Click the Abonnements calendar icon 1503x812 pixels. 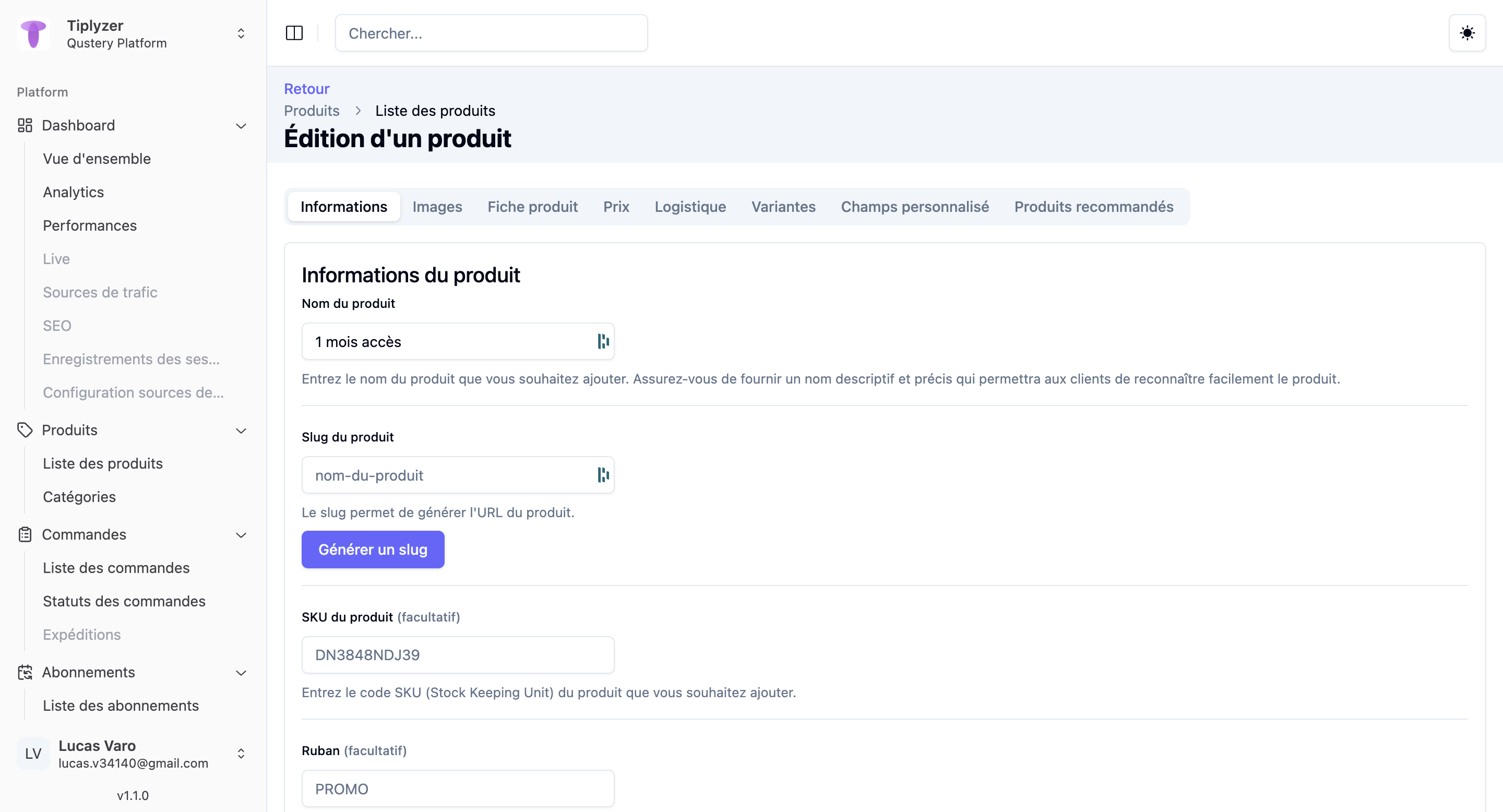tap(25, 672)
